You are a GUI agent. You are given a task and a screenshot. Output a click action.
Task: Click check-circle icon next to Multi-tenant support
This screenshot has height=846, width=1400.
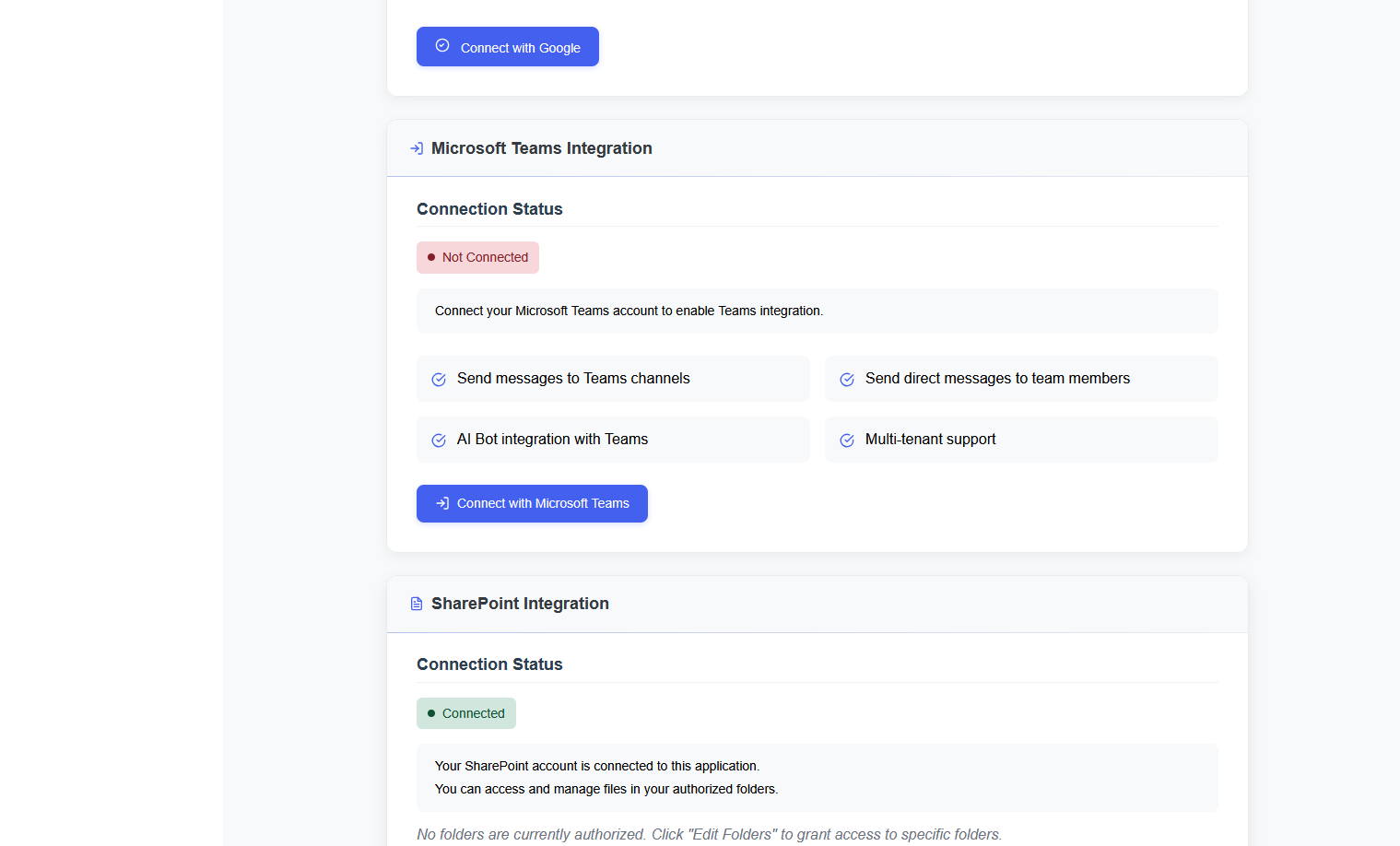[x=846, y=440]
